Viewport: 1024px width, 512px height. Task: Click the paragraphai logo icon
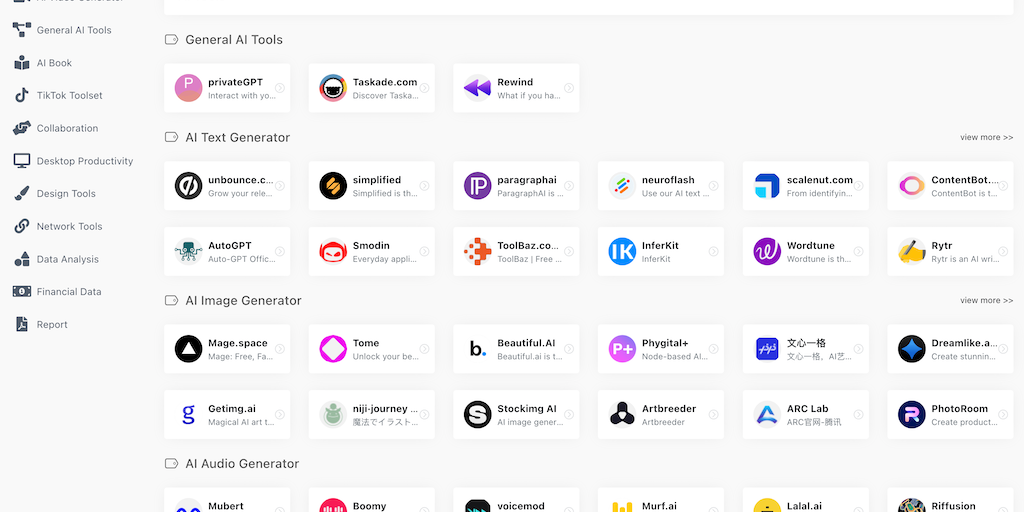(x=477, y=186)
